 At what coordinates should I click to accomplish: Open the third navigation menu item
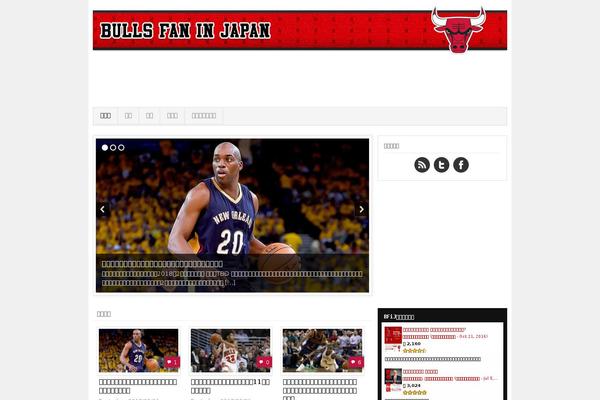pyautogui.click(x=149, y=116)
